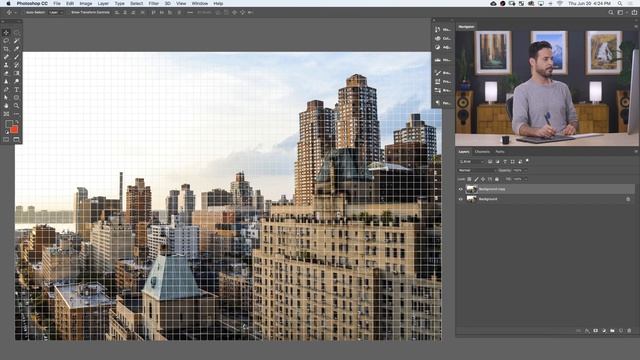This screenshot has width=640, height=360.
Task: Open the Move tool preset picker arrow
Action: tap(16, 13)
